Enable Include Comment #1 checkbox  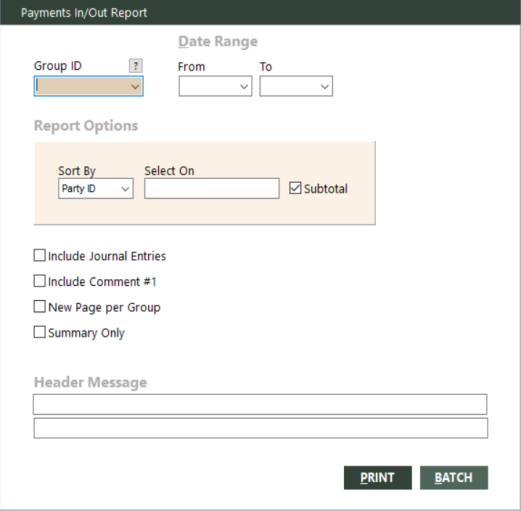(x=40, y=281)
